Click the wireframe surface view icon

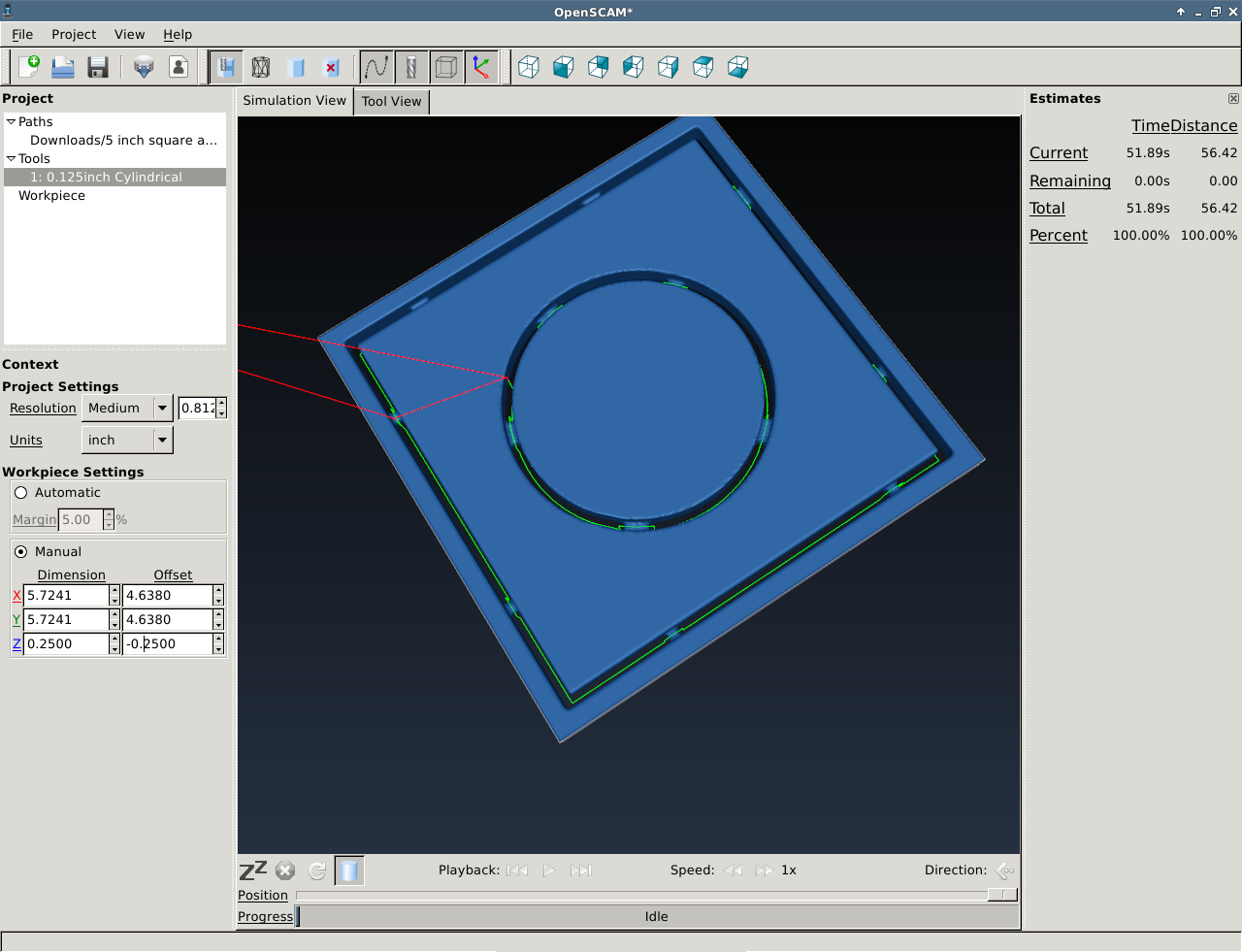(x=261, y=67)
